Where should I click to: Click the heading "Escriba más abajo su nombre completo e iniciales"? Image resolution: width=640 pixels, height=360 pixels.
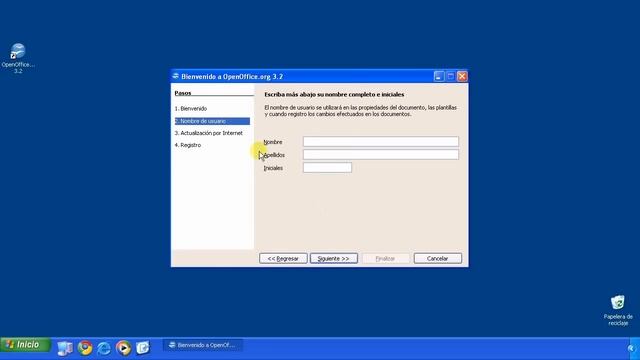334,94
